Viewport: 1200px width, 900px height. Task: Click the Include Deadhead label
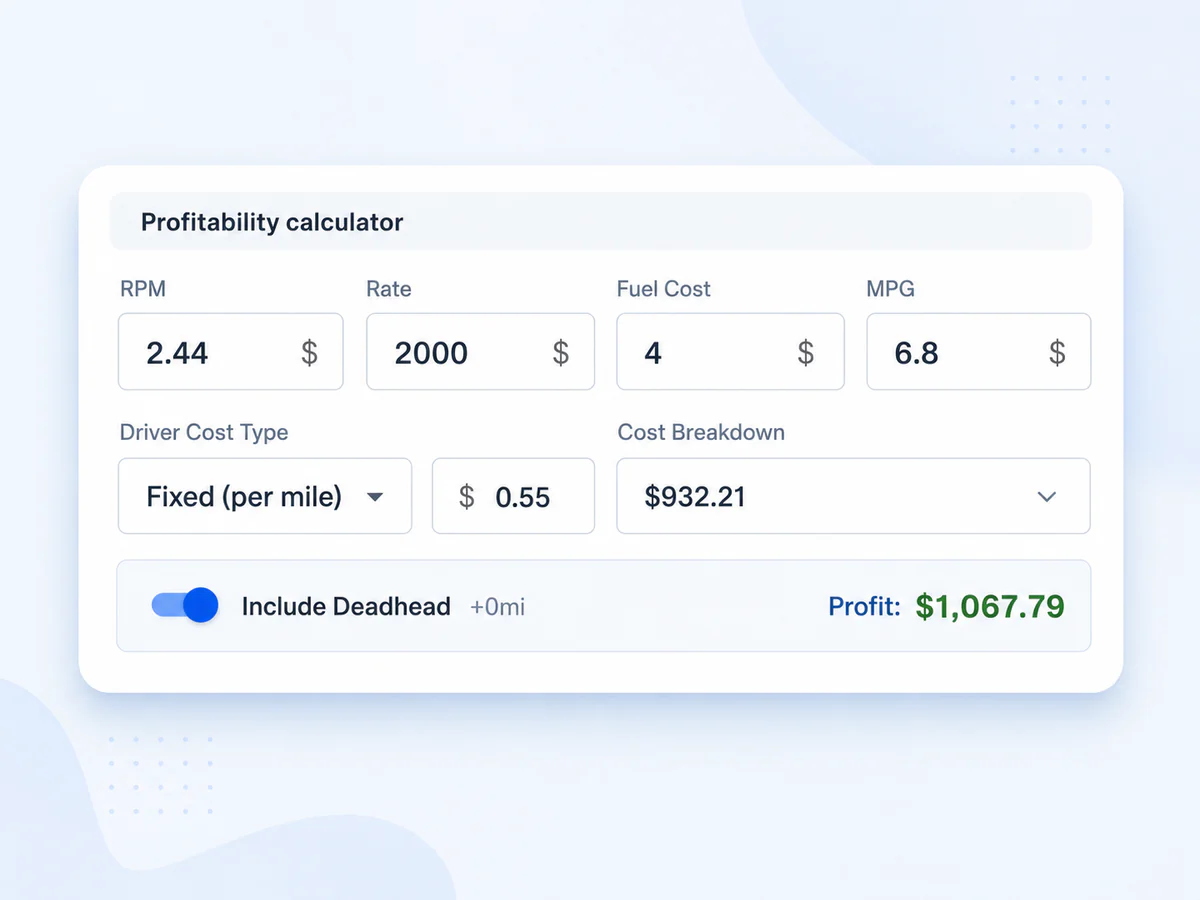tap(346, 606)
